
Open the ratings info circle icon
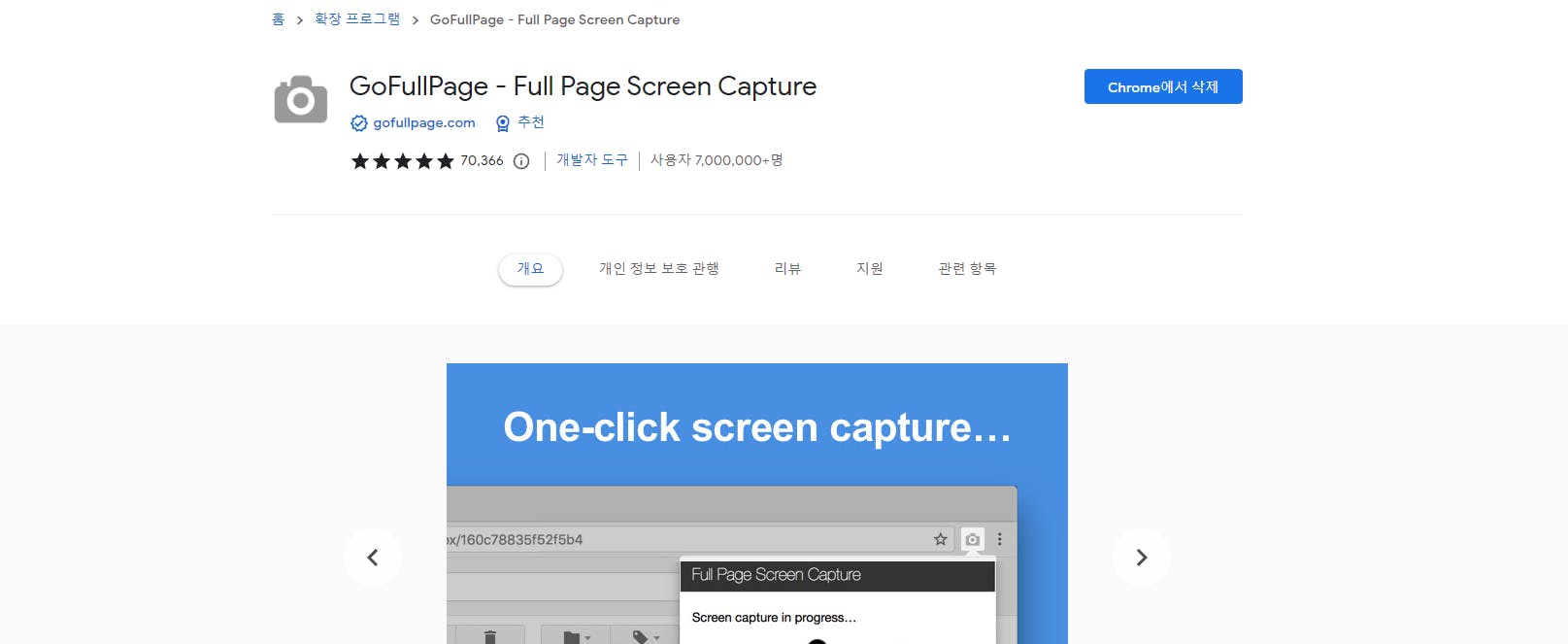[x=521, y=161]
